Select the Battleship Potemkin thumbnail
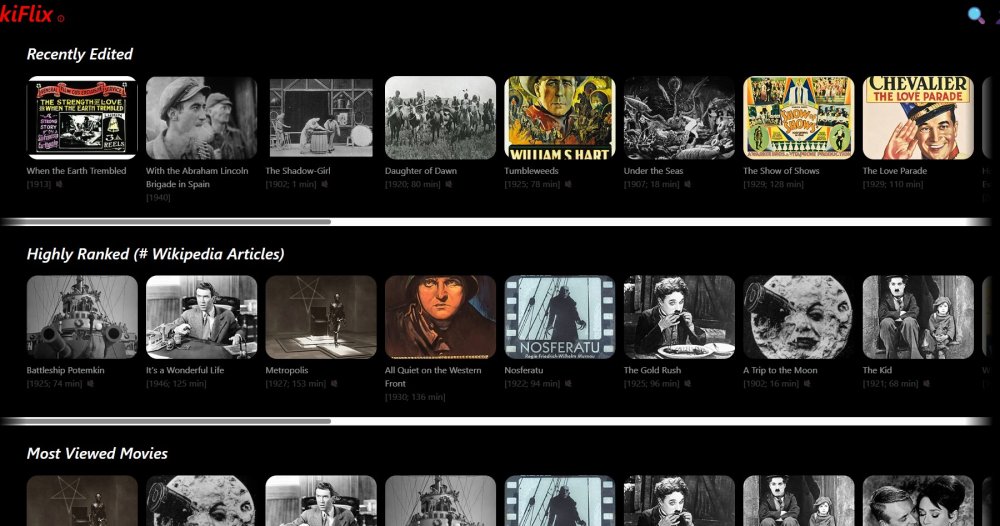 coord(82,317)
